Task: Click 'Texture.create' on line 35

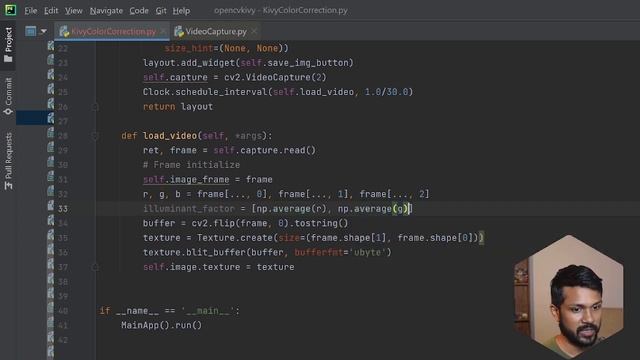Action: pos(235,238)
